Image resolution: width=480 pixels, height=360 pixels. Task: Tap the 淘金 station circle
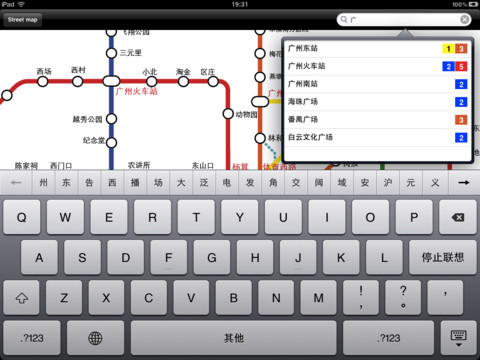183,81
